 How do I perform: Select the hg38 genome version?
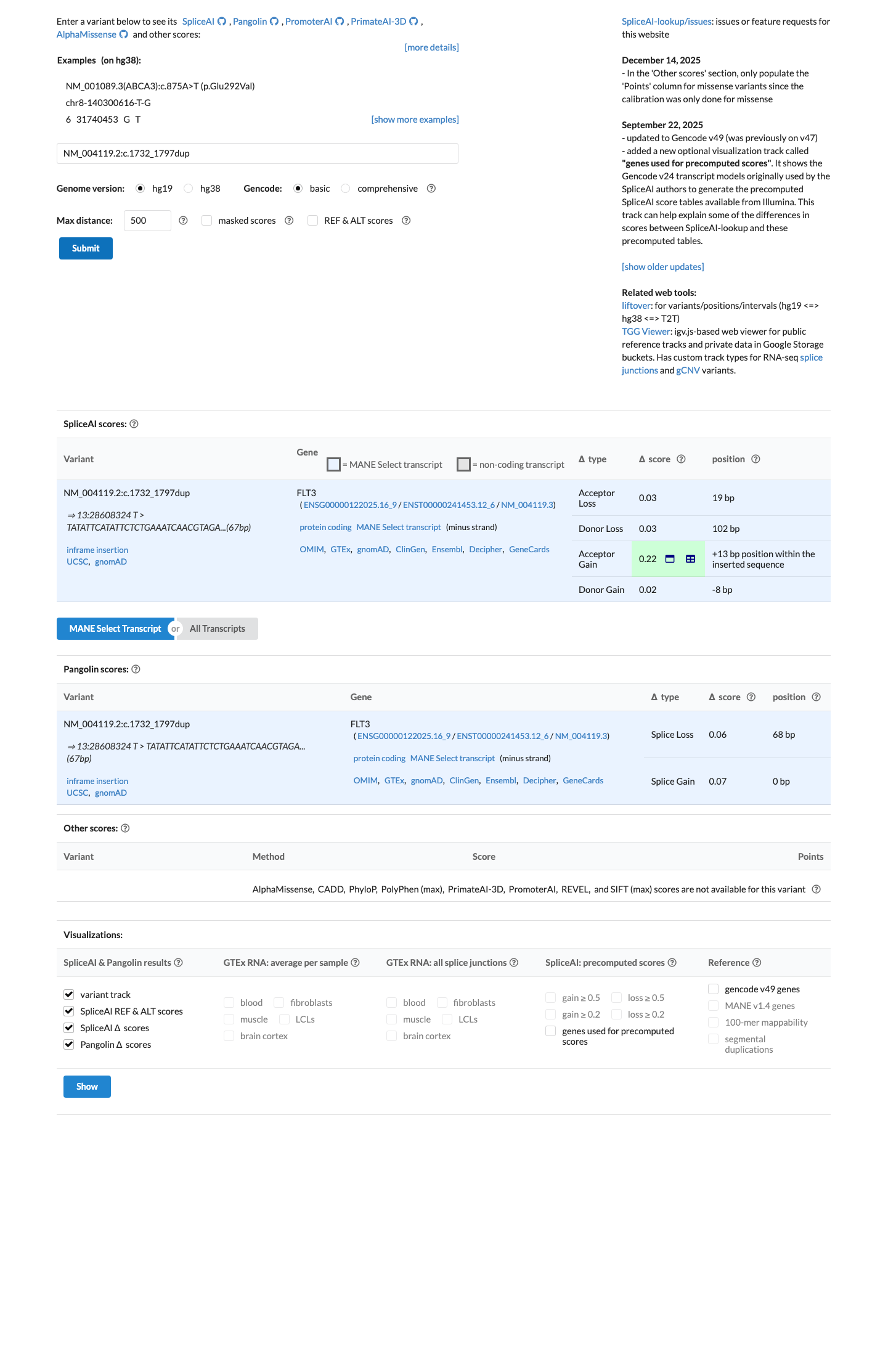(x=189, y=189)
